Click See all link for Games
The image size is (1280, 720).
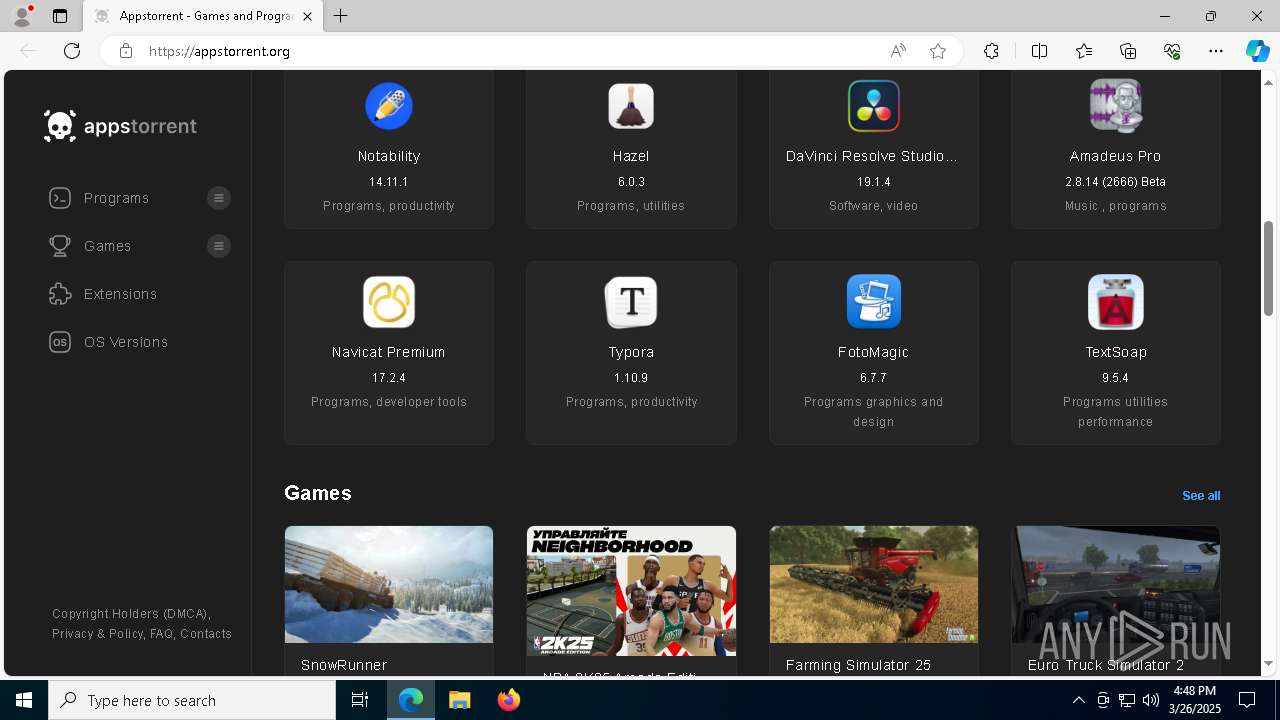[x=1201, y=496]
